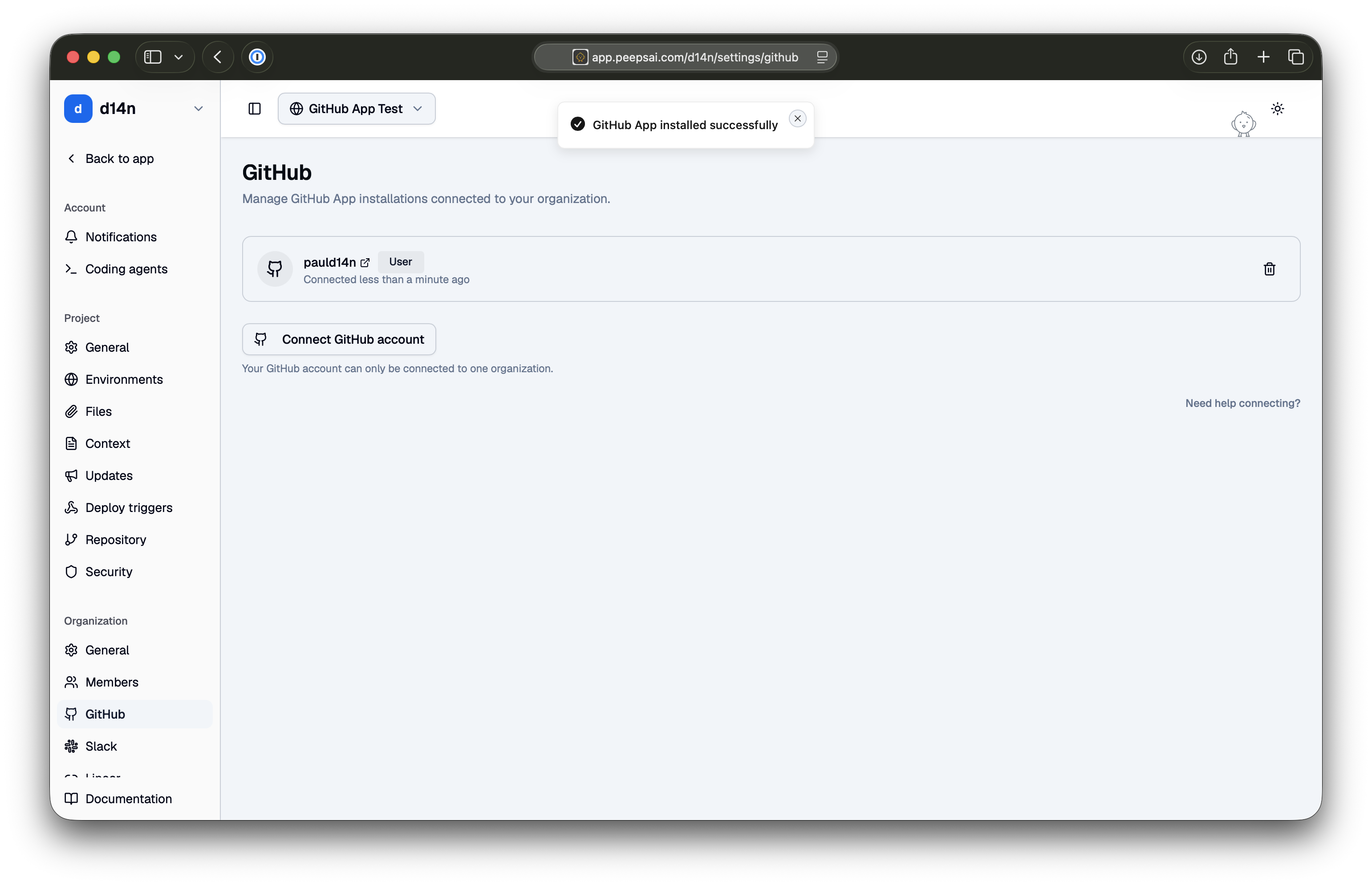Open Notifications settings
The image size is (1372, 886).
(x=135, y=237)
